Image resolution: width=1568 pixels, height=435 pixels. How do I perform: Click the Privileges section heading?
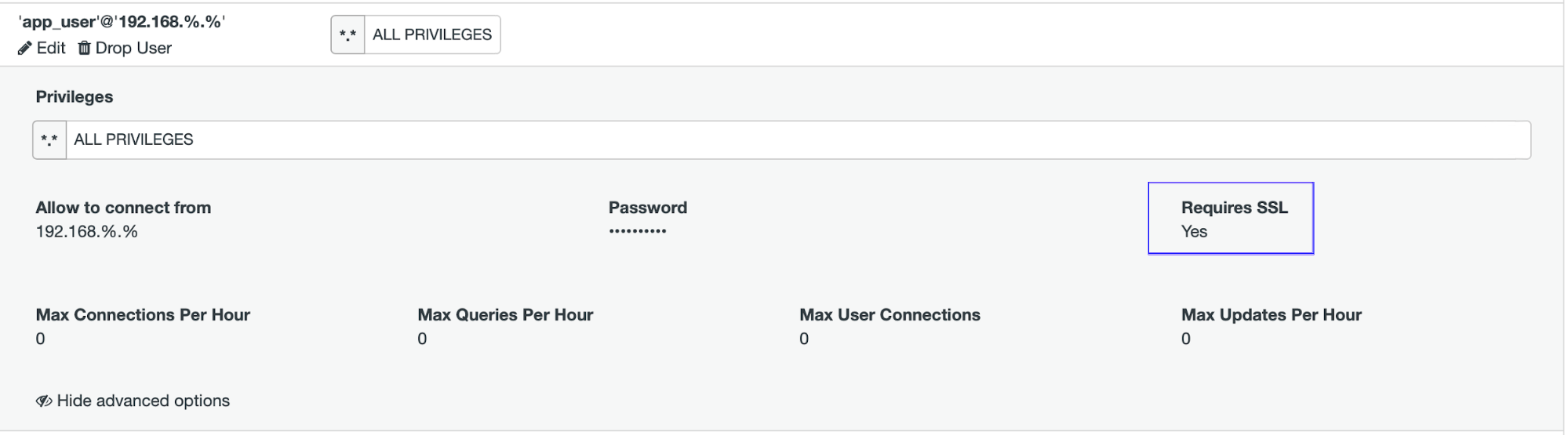75,97
